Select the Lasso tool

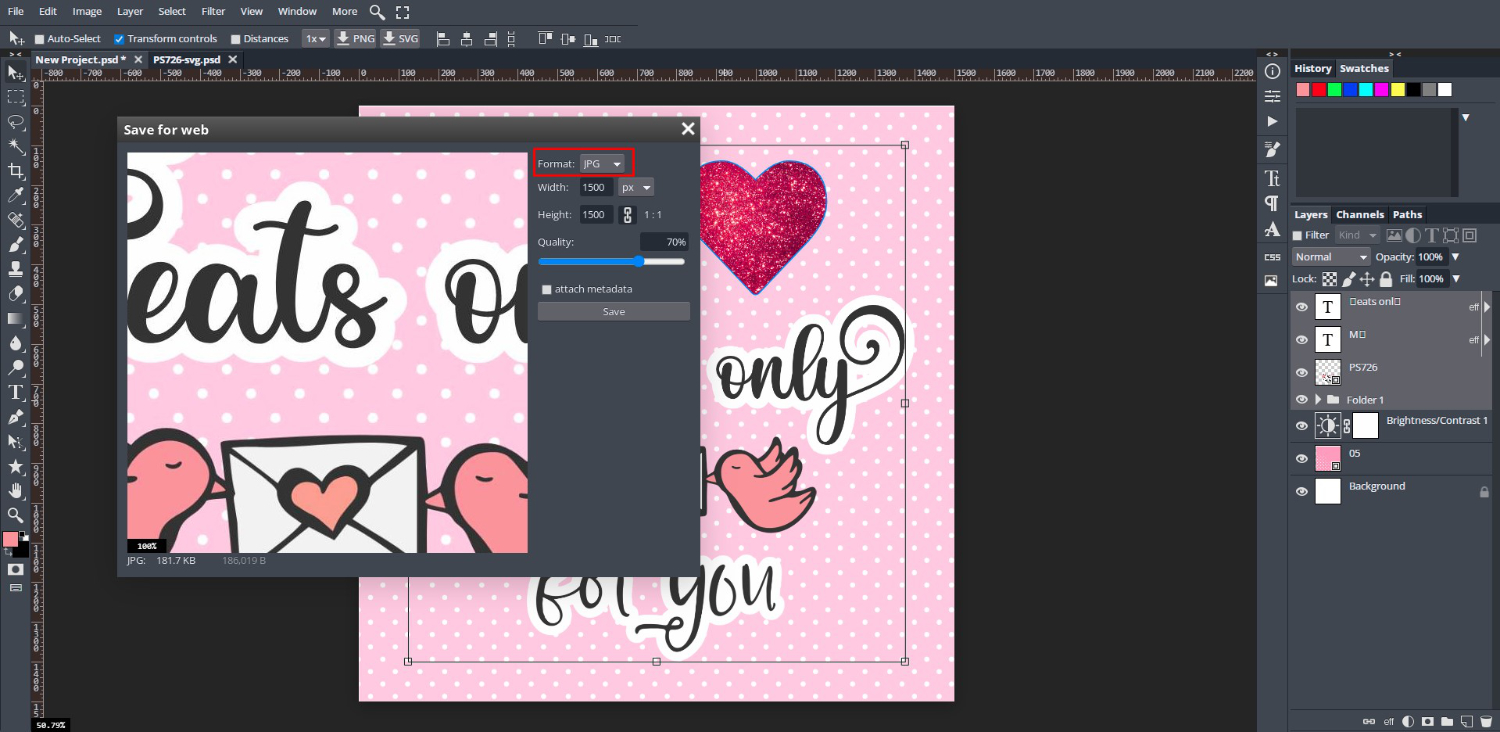tap(15, 122)
